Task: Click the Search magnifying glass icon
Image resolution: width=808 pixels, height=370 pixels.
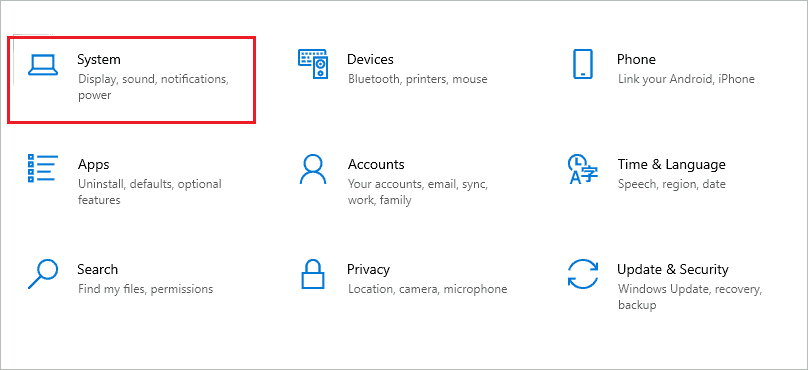Action: [42, 274]
